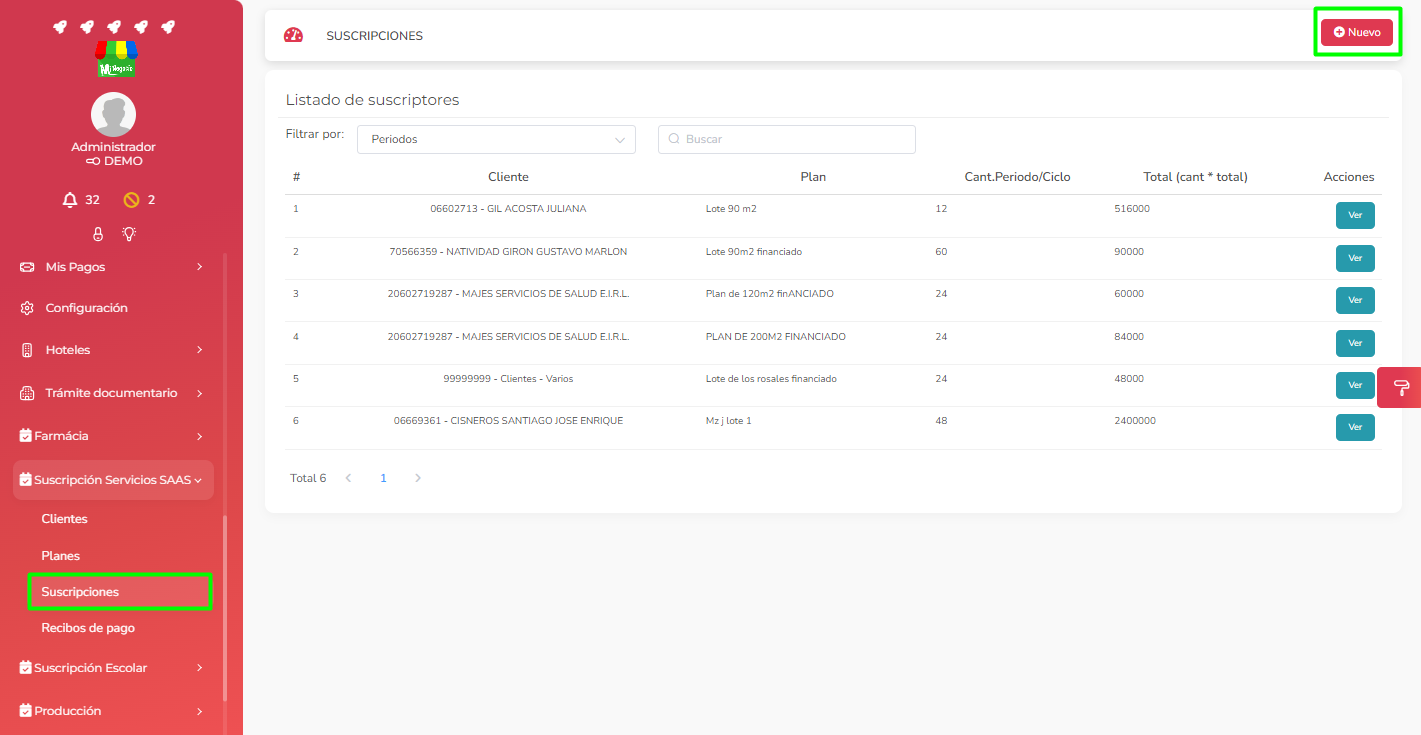This screenshot has width=1421, height=735.
Task: Click the Cliente column header
Action: [x=508, y=177]
